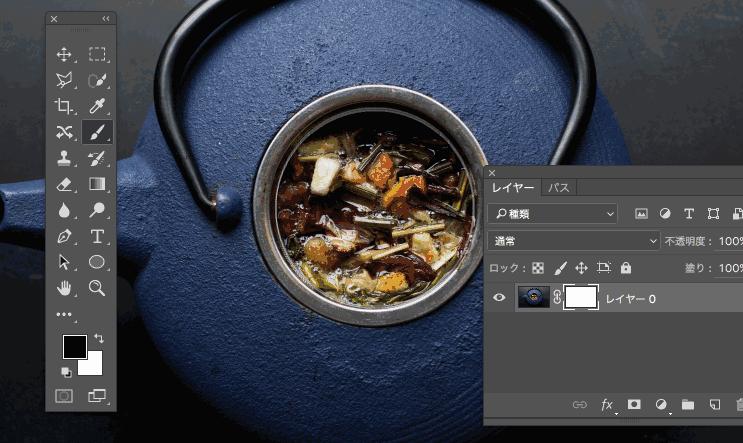The height and width of the screenshot is (443, 743).
Task: Select the Move tool
Action: point(64,54)
